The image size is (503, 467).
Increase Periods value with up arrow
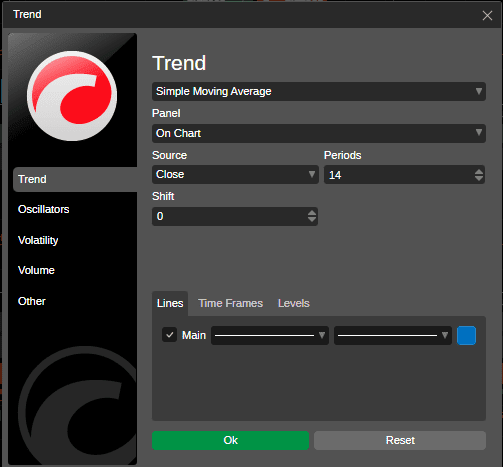tap(479, 171)
